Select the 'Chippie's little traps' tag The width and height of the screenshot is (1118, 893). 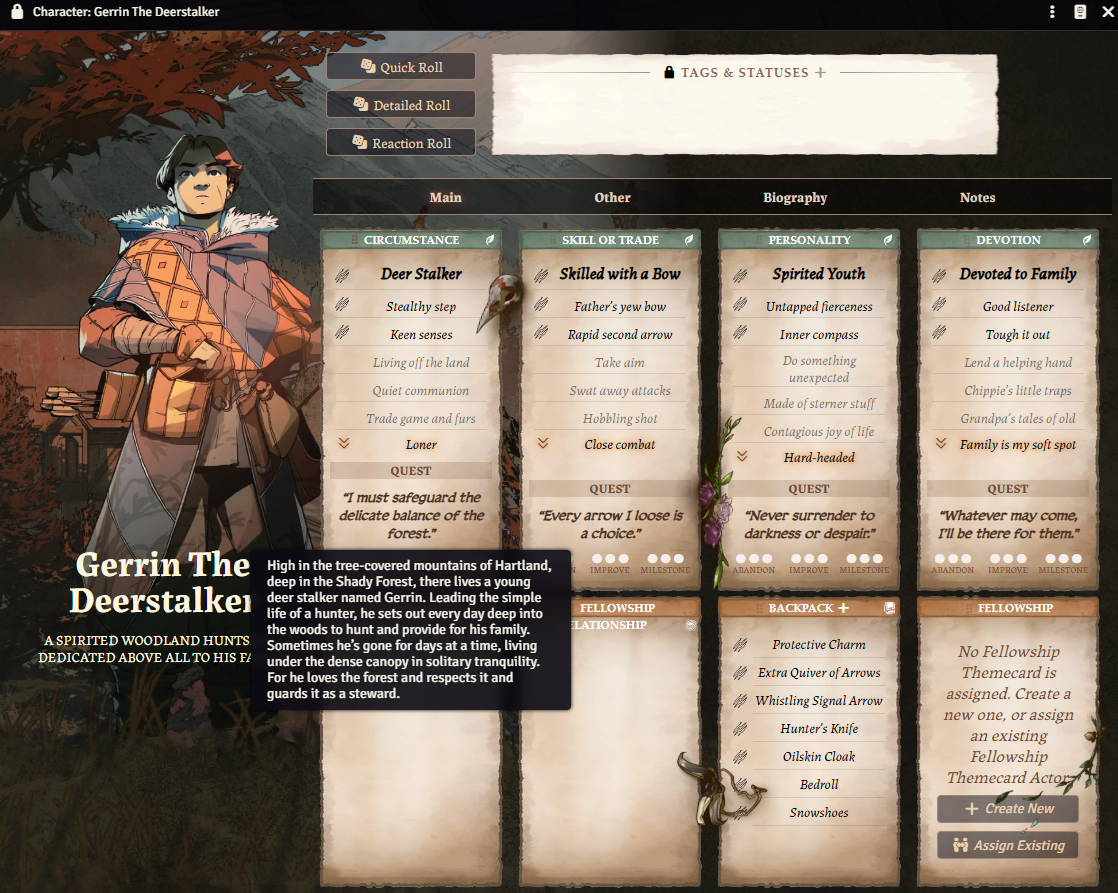1018,390
